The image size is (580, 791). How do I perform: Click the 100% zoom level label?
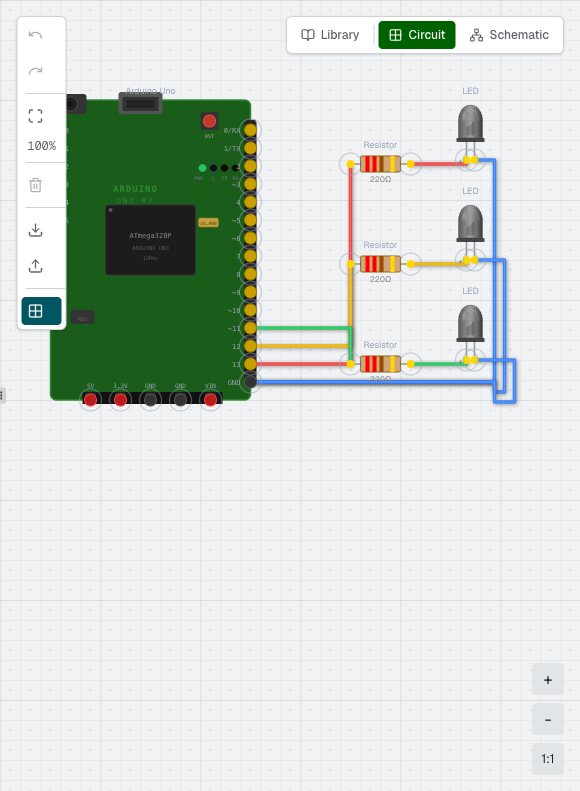pyautogui.click(x=41, y=146)
